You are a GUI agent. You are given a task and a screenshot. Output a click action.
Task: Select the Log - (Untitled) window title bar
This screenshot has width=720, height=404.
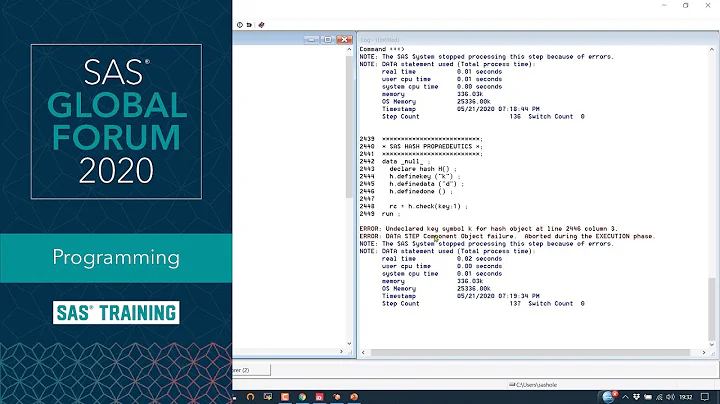click(537, 40)
